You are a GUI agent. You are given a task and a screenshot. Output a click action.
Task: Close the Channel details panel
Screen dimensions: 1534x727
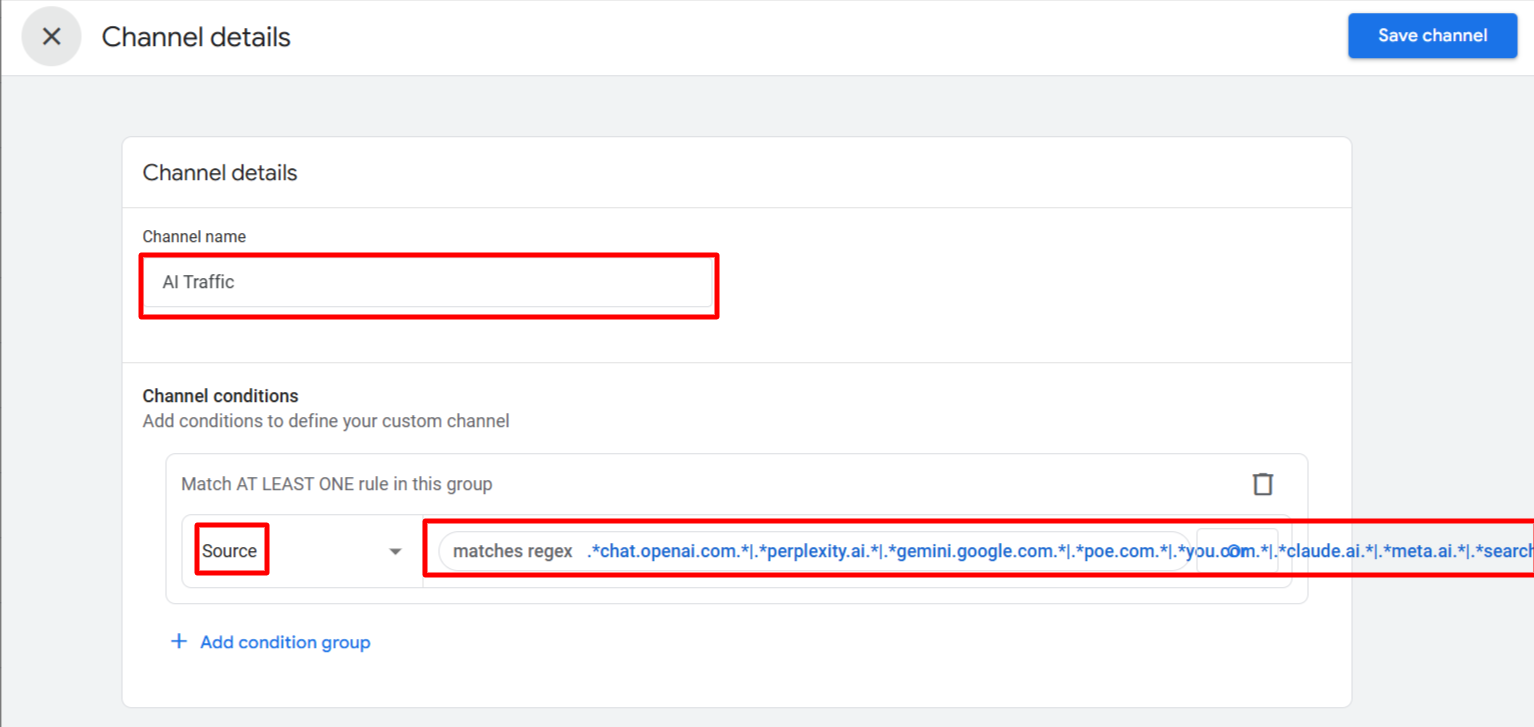pos(51,37)
